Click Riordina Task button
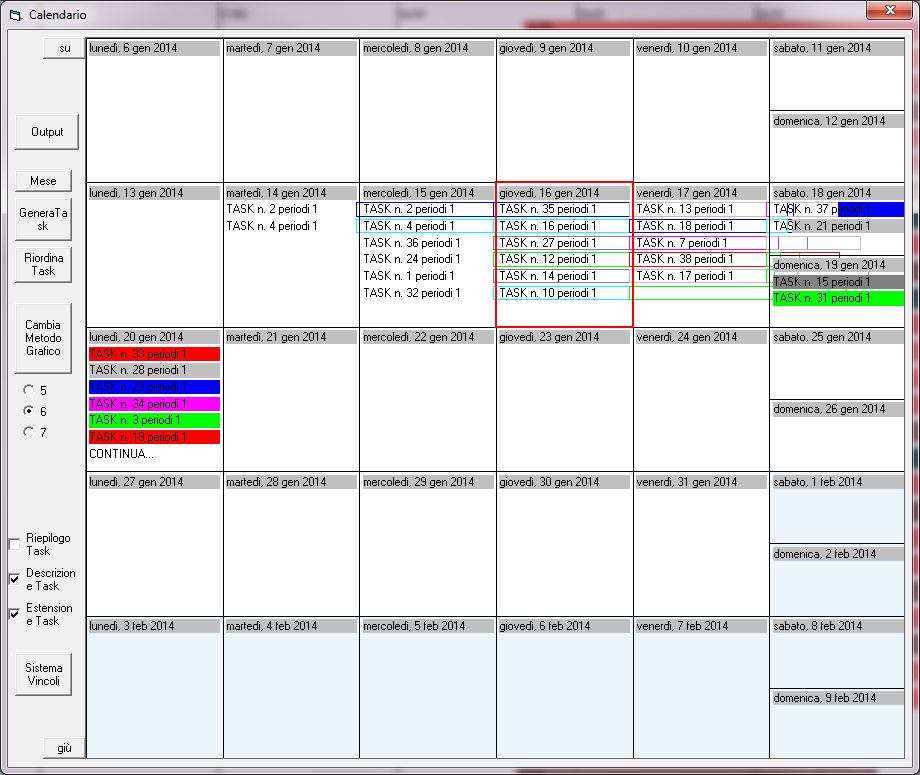 (43, 265)
